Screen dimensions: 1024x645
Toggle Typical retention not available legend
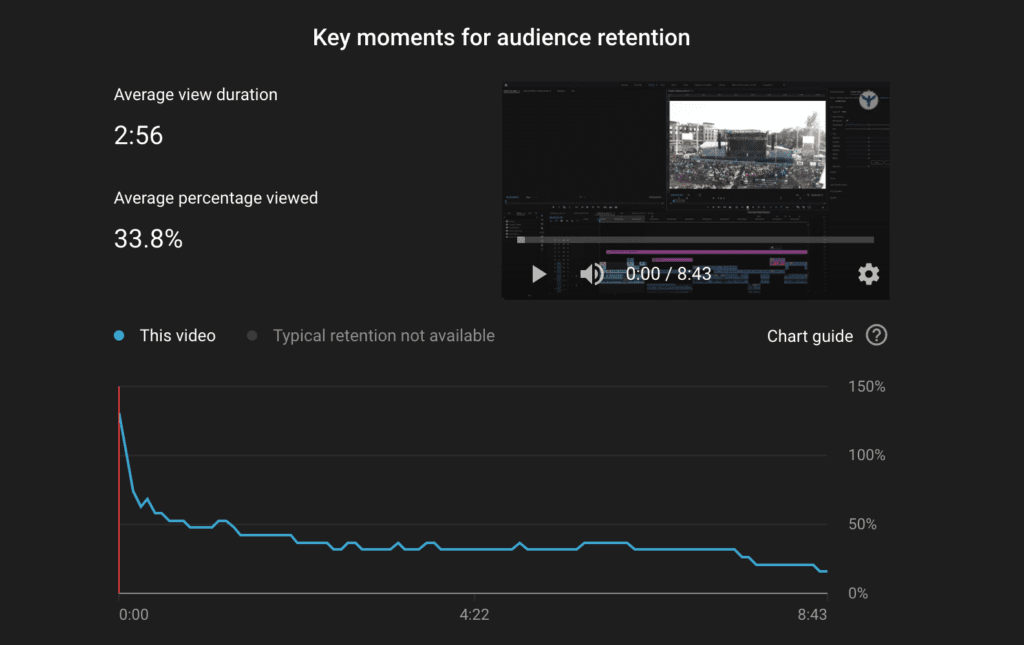(383, 336)
